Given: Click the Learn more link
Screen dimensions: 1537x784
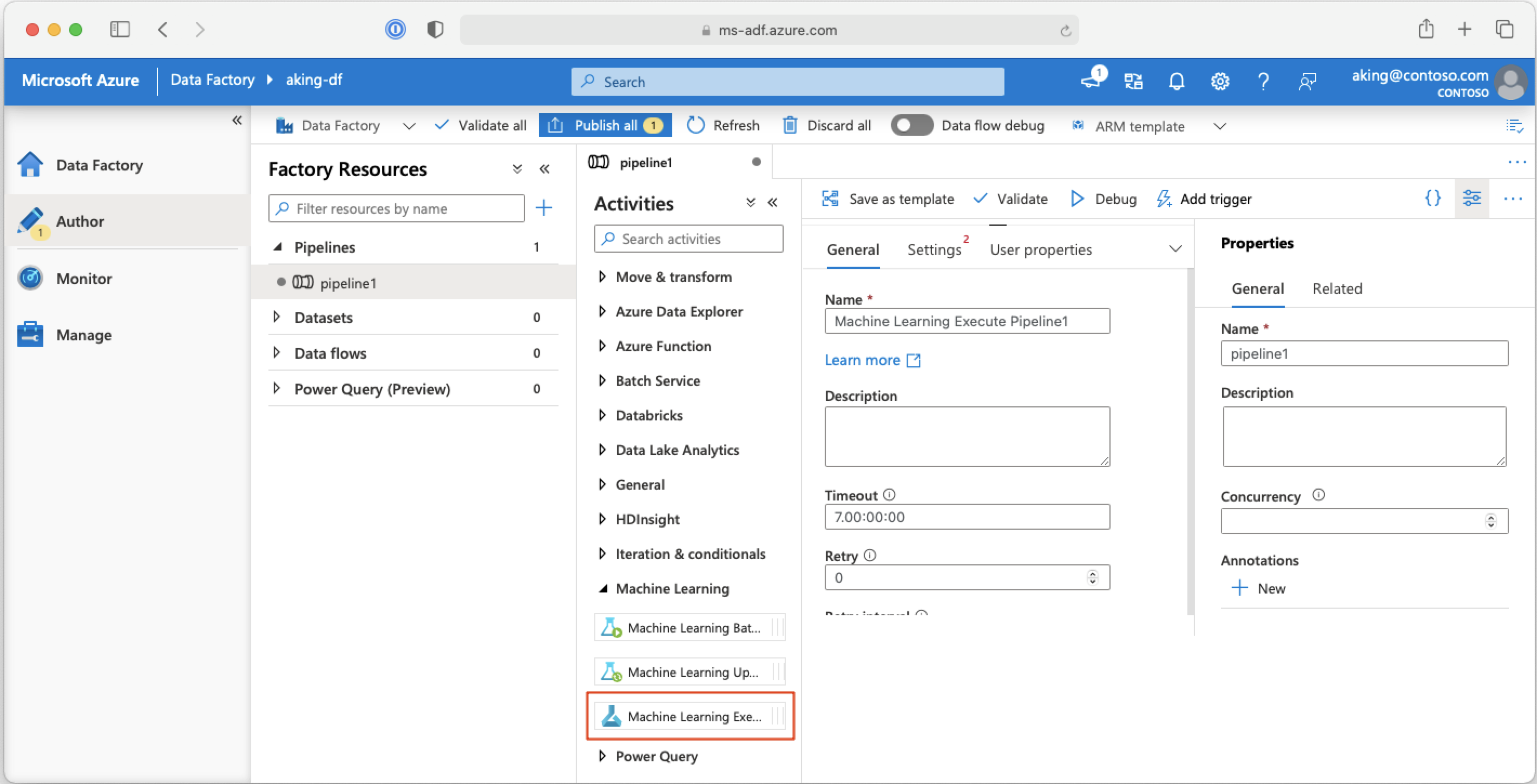Looking at the screenshot, I should click(862, 359).
